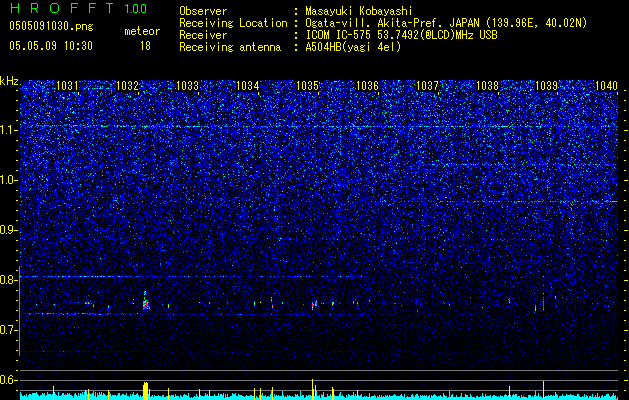Click the Receiving Location label
Viewport: 629px width, 400px height.
tap(233, 23)
